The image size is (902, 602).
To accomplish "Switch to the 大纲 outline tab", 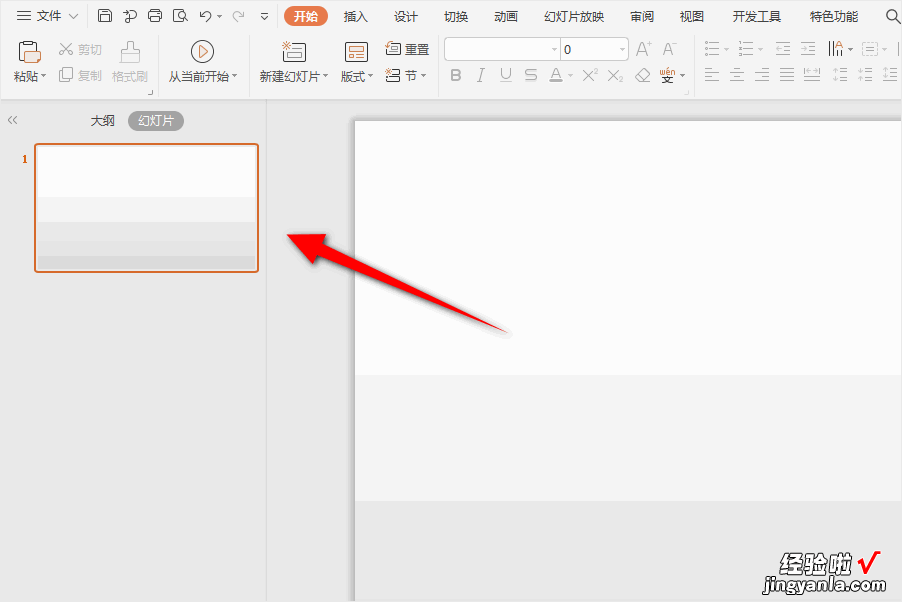I will pyautogui.click(x=103, y=121).
